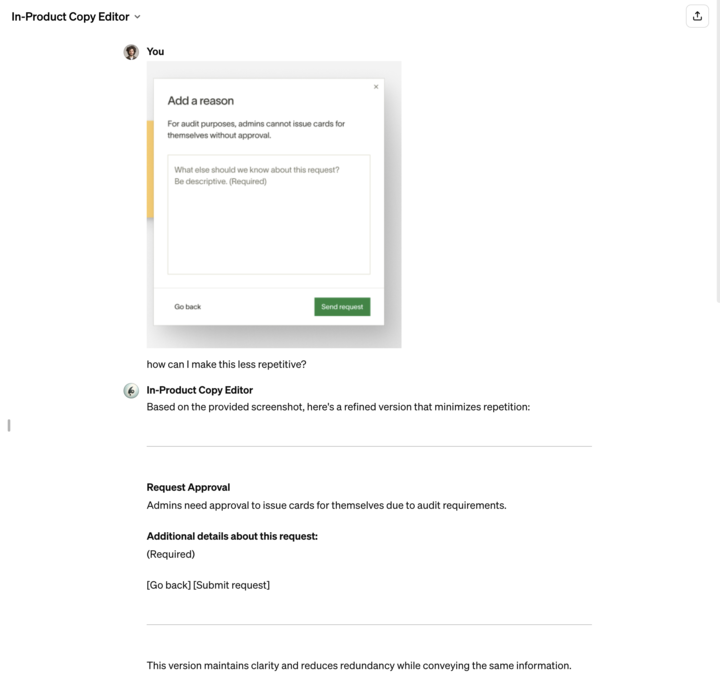Click the In-Product Copy Editor responder name
720x690 pixels.
(x=200, y=390)
